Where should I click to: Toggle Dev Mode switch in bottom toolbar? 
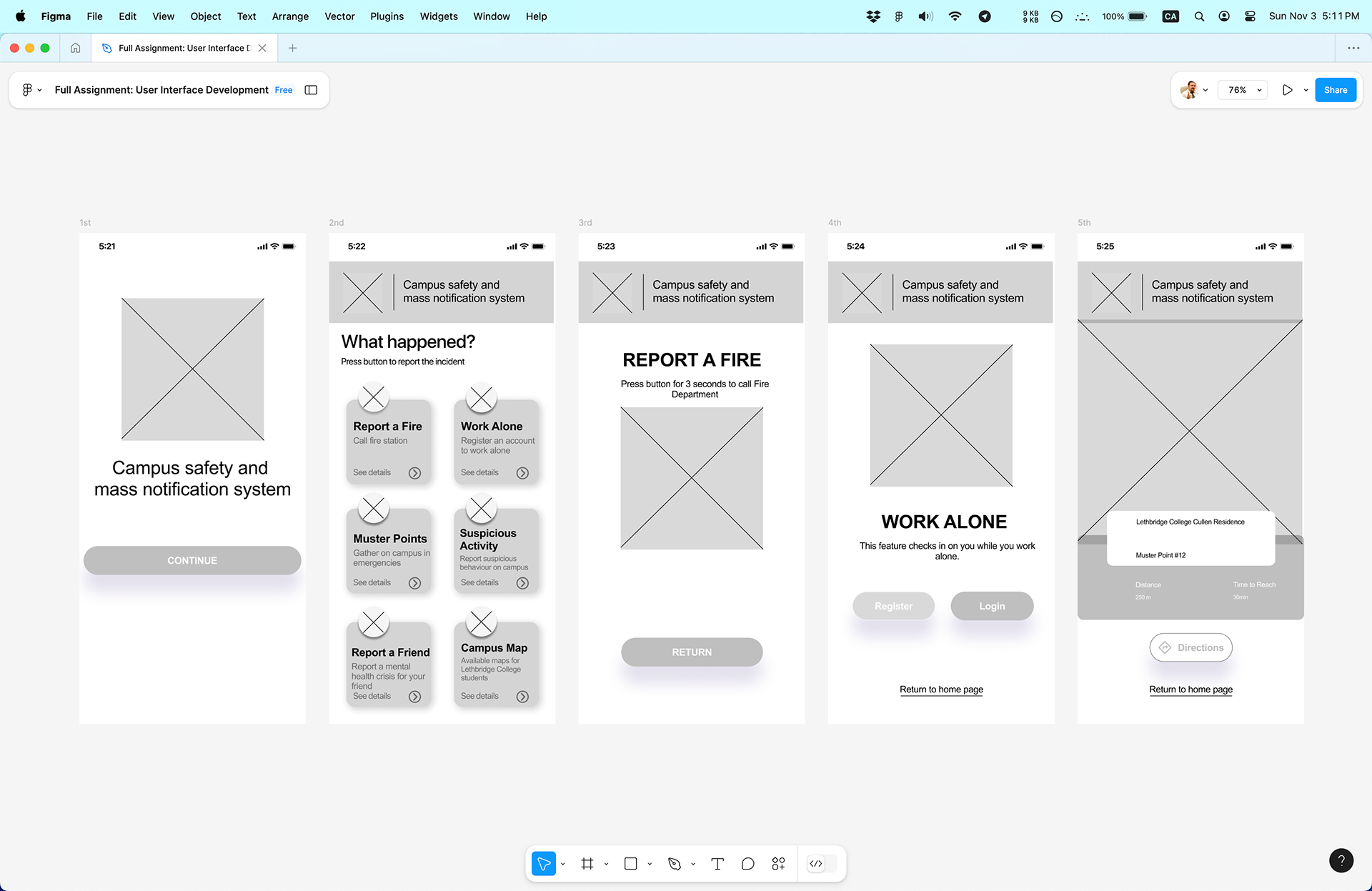[x=821, y=864]
